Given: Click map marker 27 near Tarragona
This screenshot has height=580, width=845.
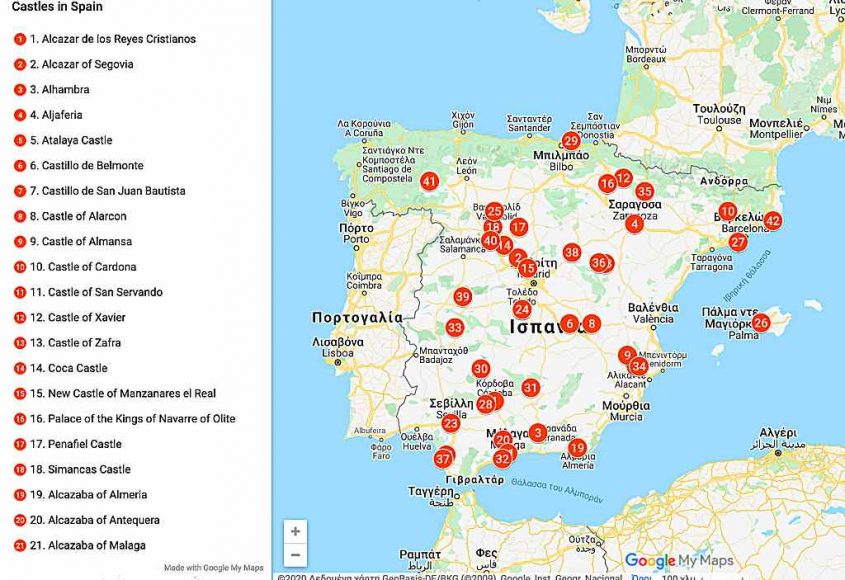Looking at the screenshot, I should pos(738,242).
